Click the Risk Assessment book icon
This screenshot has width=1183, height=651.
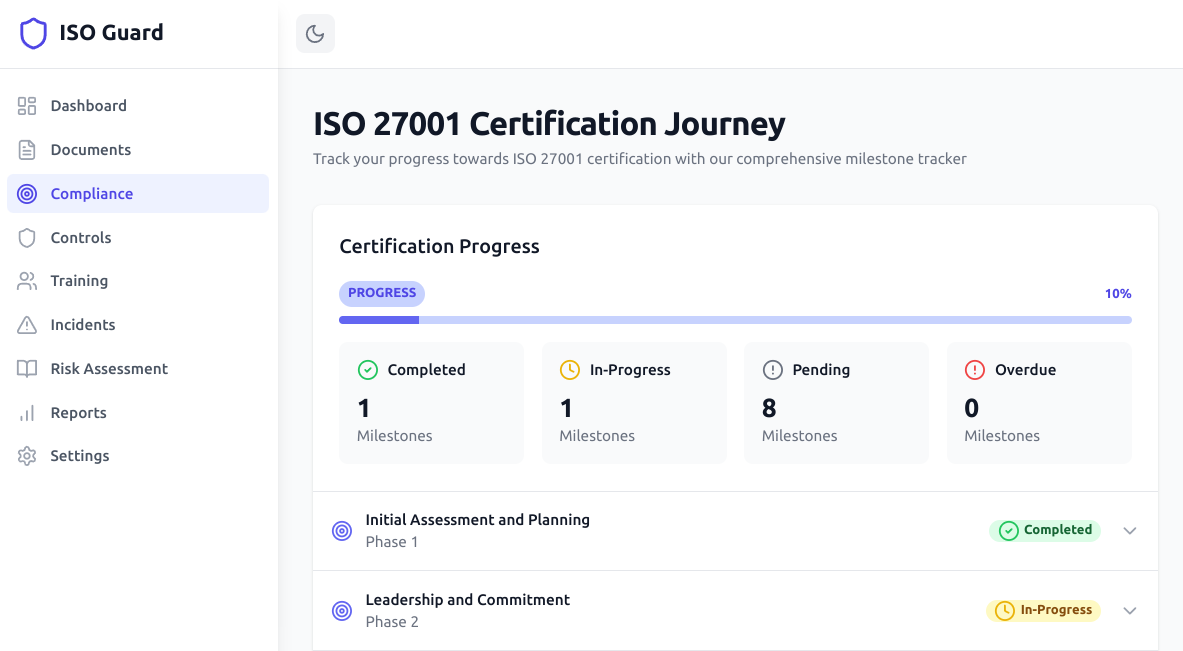(27, 369)
